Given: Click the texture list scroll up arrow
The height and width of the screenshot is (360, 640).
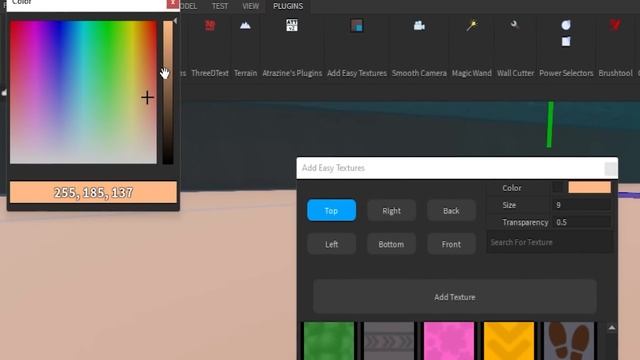Looking at the screenshot, I should click(611, 328).
